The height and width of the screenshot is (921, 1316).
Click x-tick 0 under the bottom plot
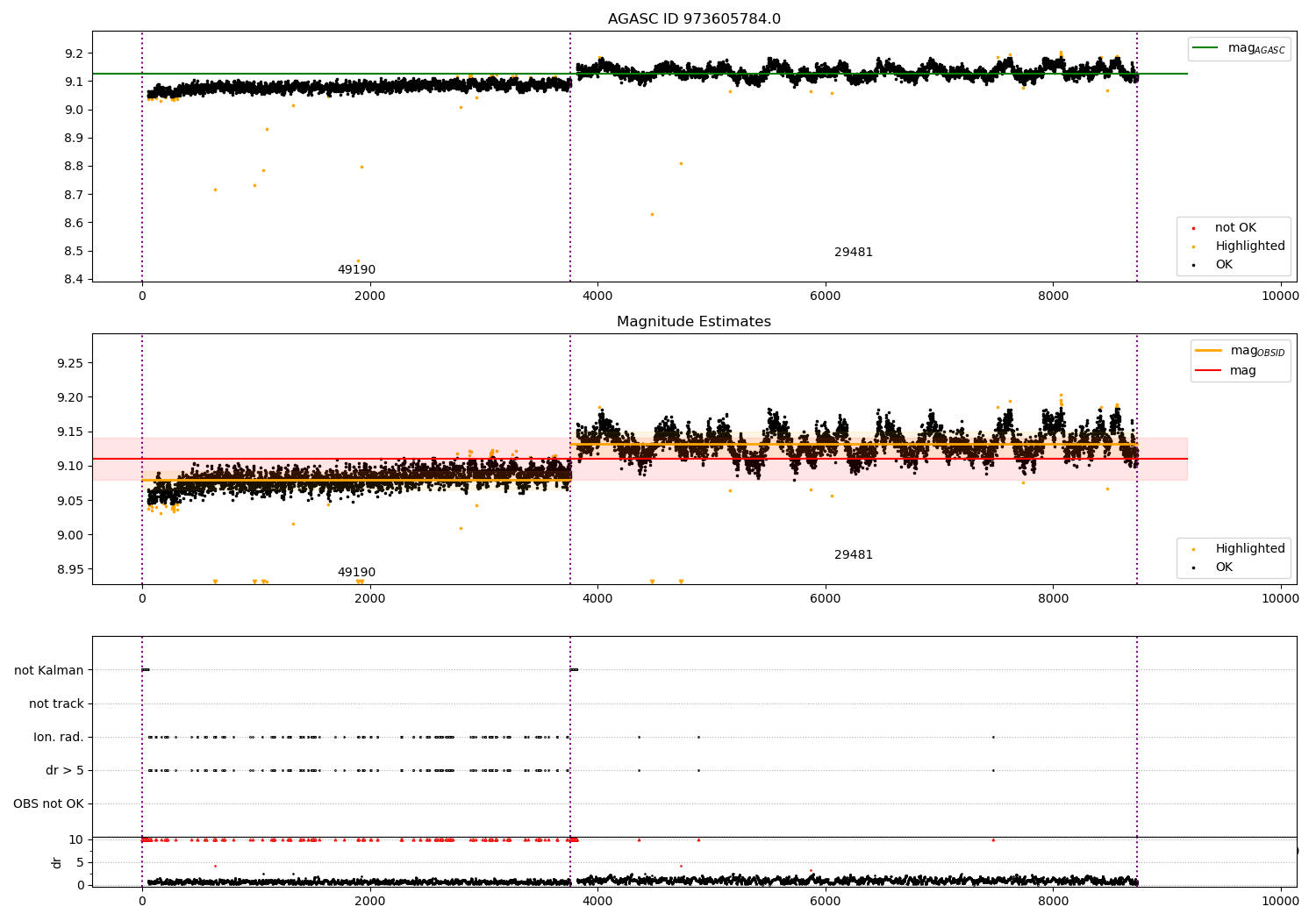coord(142,902)
